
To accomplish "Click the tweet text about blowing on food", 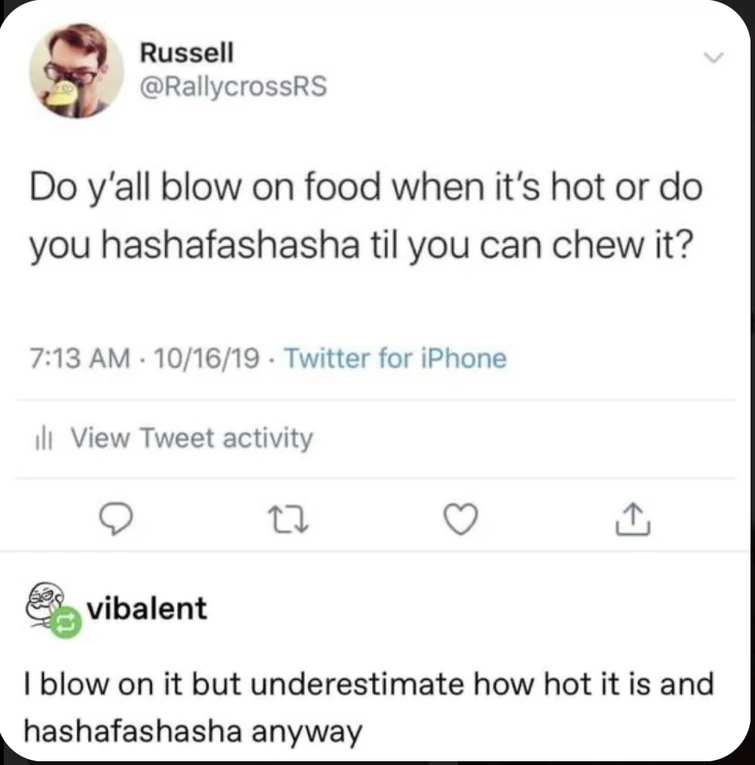I will click(364, 186).
